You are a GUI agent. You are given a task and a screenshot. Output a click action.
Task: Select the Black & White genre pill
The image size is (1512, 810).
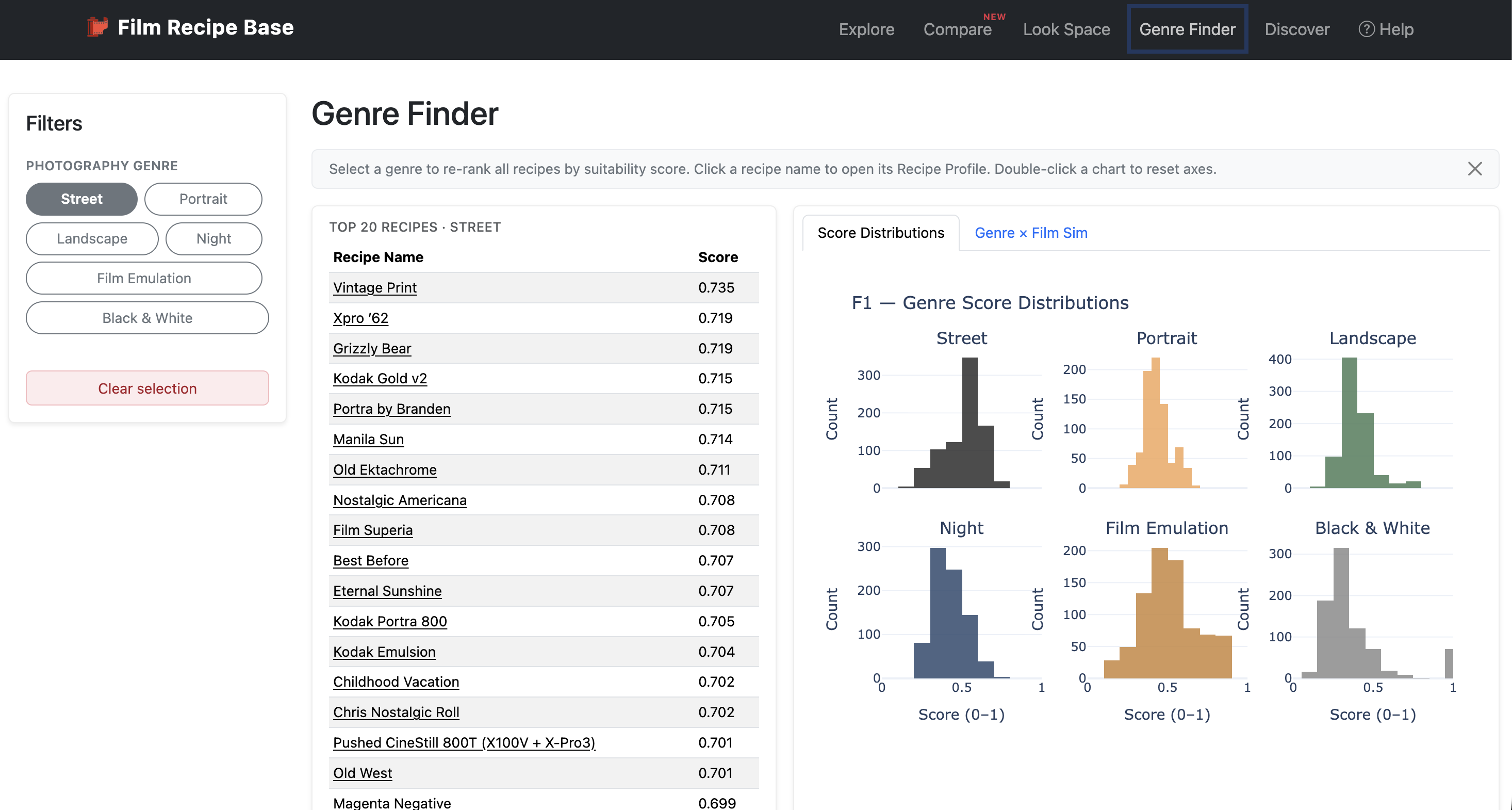(147, 318)
